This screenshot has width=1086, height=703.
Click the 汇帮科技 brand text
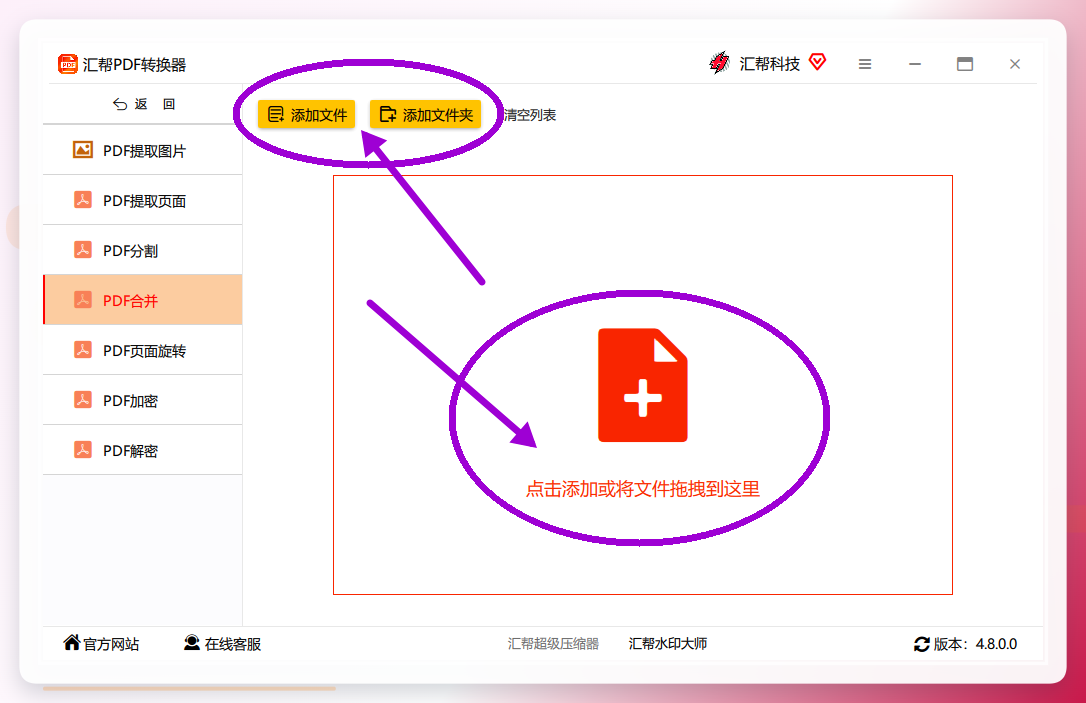click(769, 64)
